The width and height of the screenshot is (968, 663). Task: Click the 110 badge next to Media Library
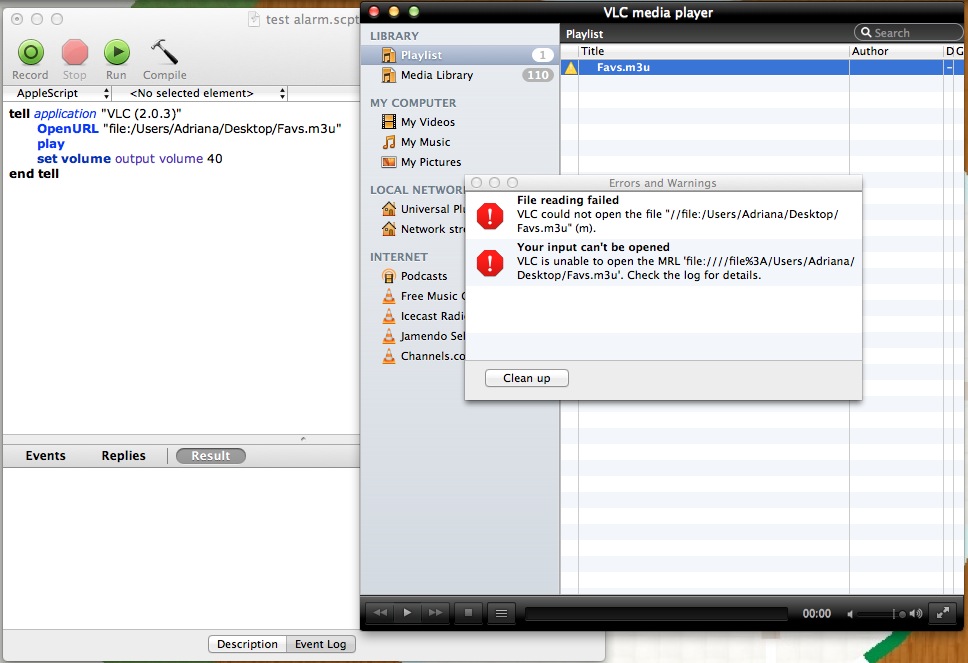tap(538, 75)
